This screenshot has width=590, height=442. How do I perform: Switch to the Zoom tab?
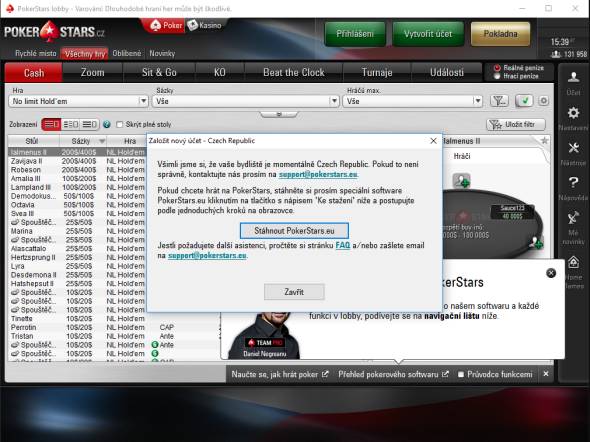93,73
